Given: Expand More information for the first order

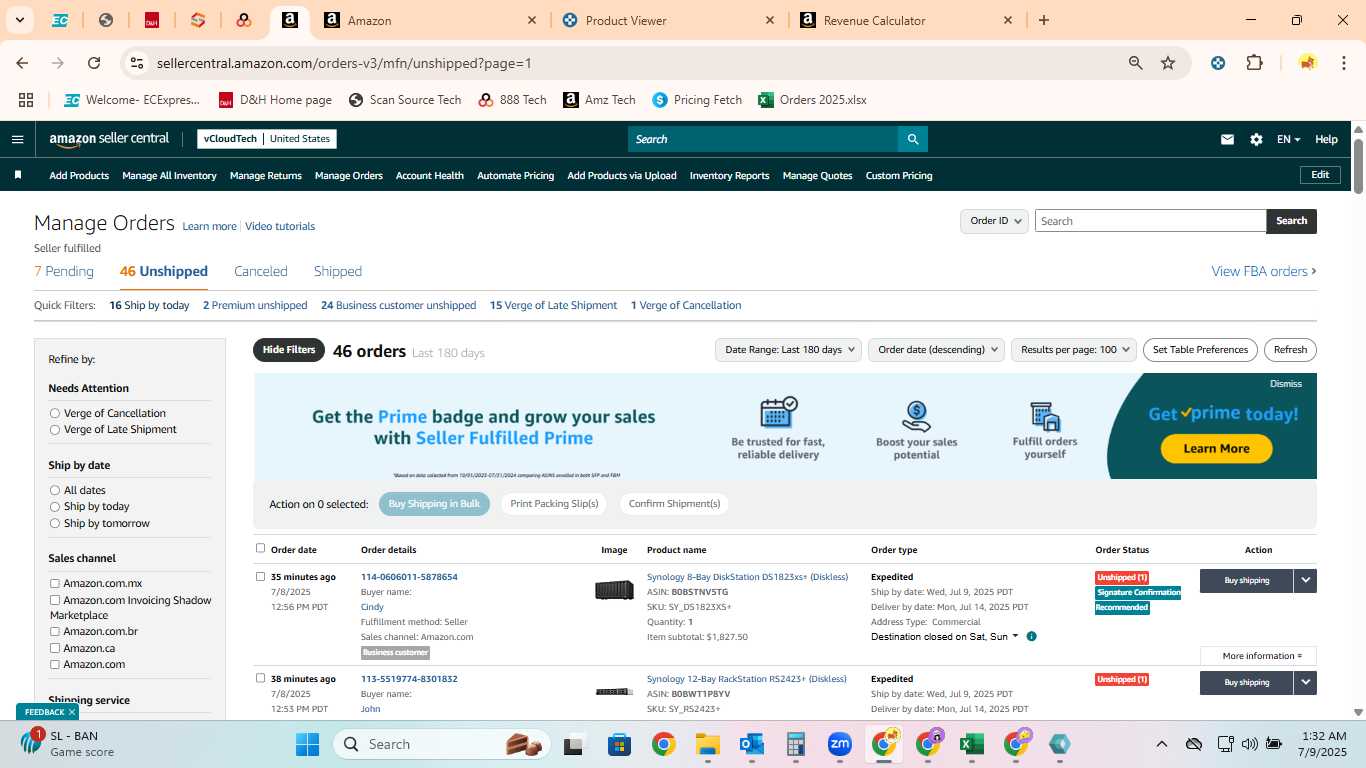Looking at the screenshot, I should coord(1258,656).
